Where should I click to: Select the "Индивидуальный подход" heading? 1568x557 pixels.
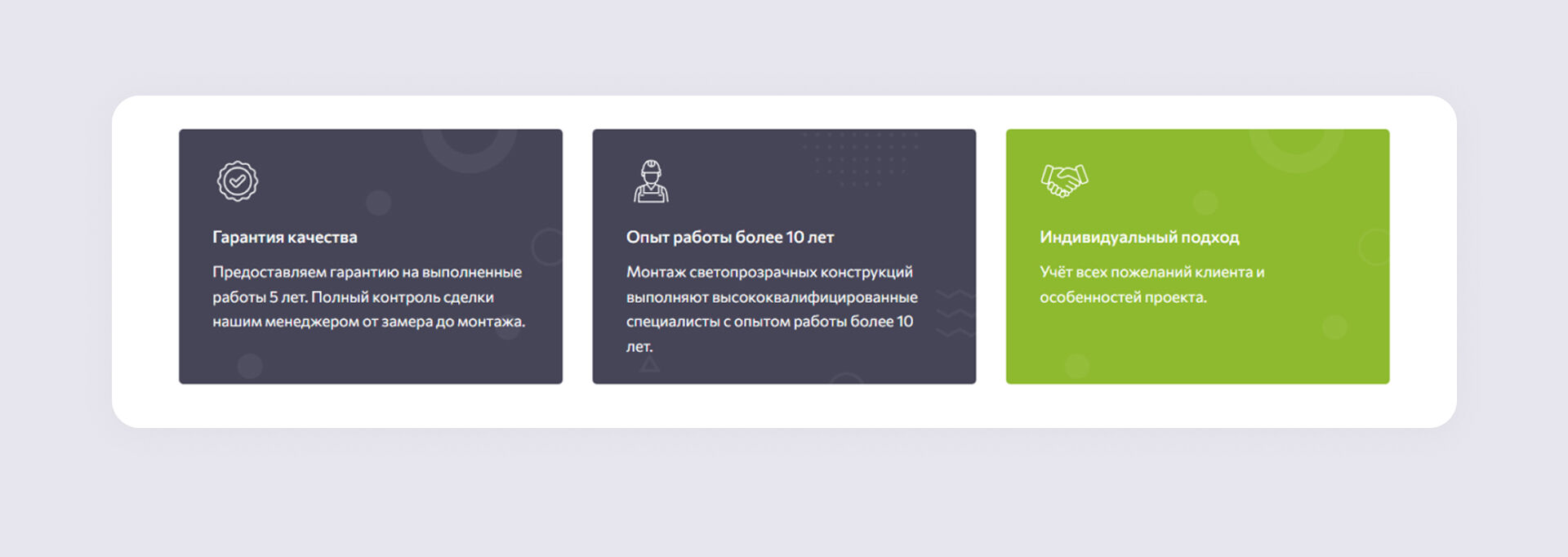point(1138,238)
